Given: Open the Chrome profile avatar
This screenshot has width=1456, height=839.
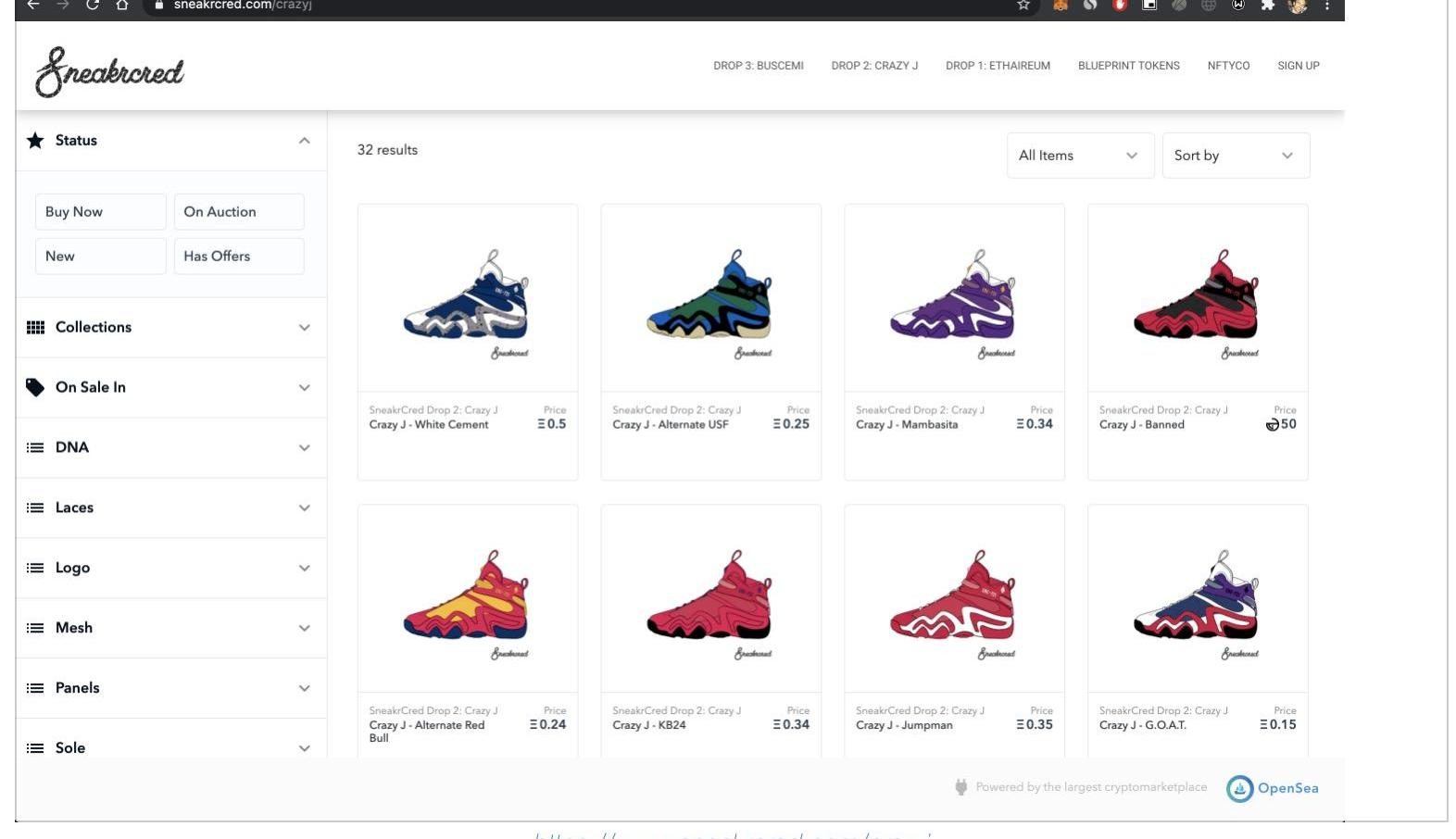Looking at the screenshot, I should 1298,6.
